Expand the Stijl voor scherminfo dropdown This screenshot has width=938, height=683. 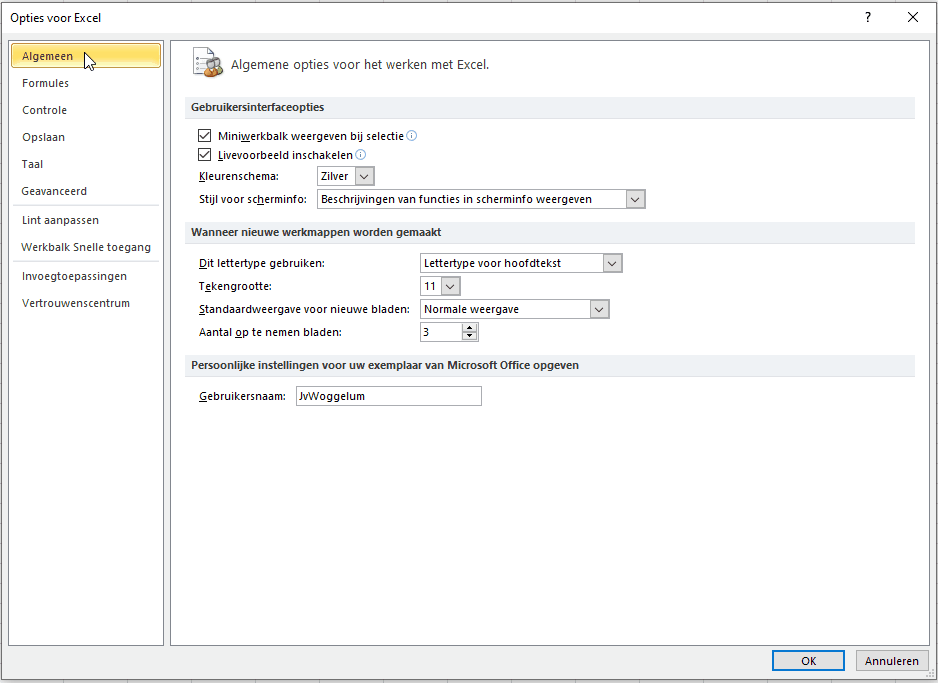[482, 199]
